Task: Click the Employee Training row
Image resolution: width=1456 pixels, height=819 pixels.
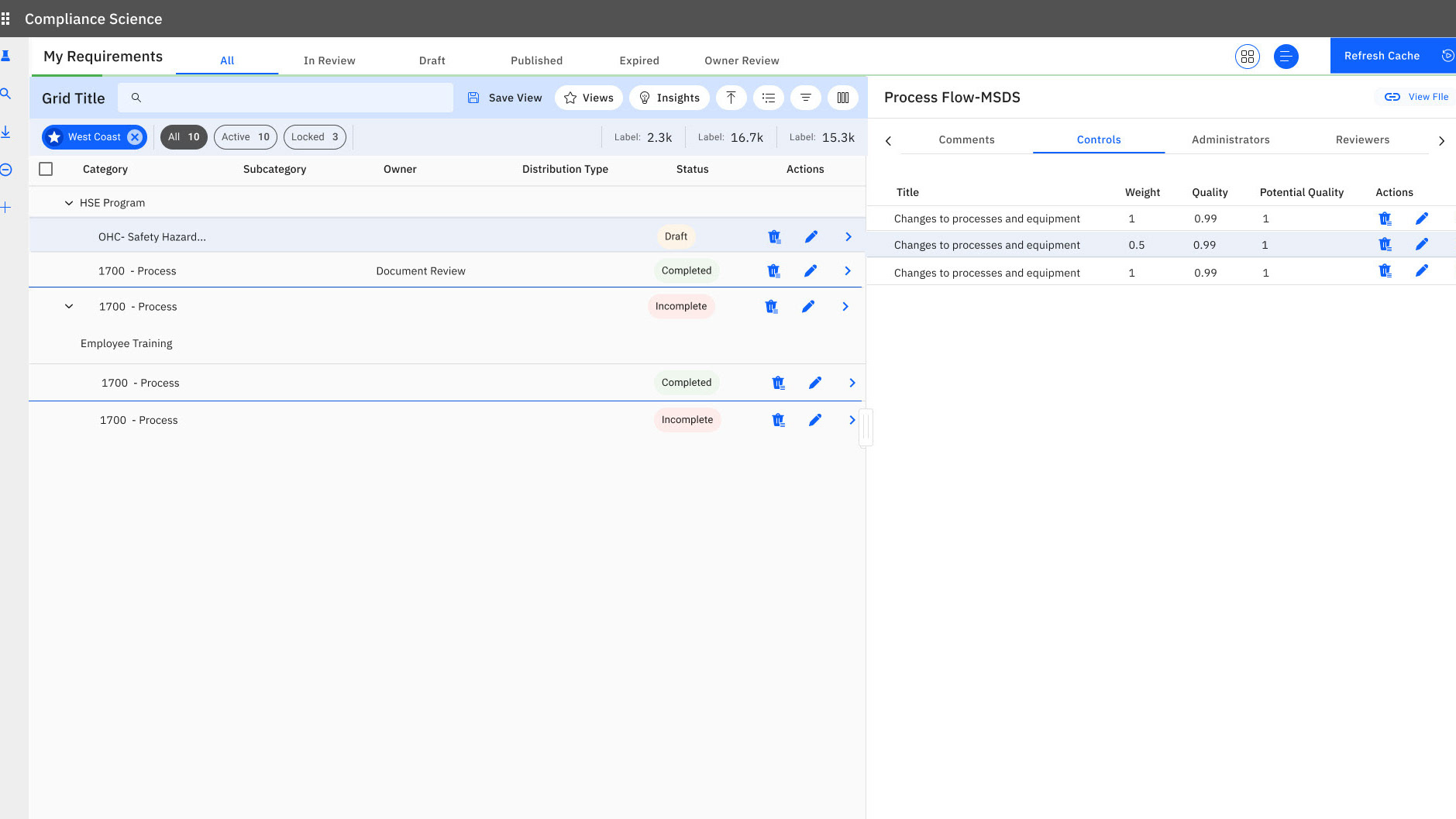Action: 447,344
